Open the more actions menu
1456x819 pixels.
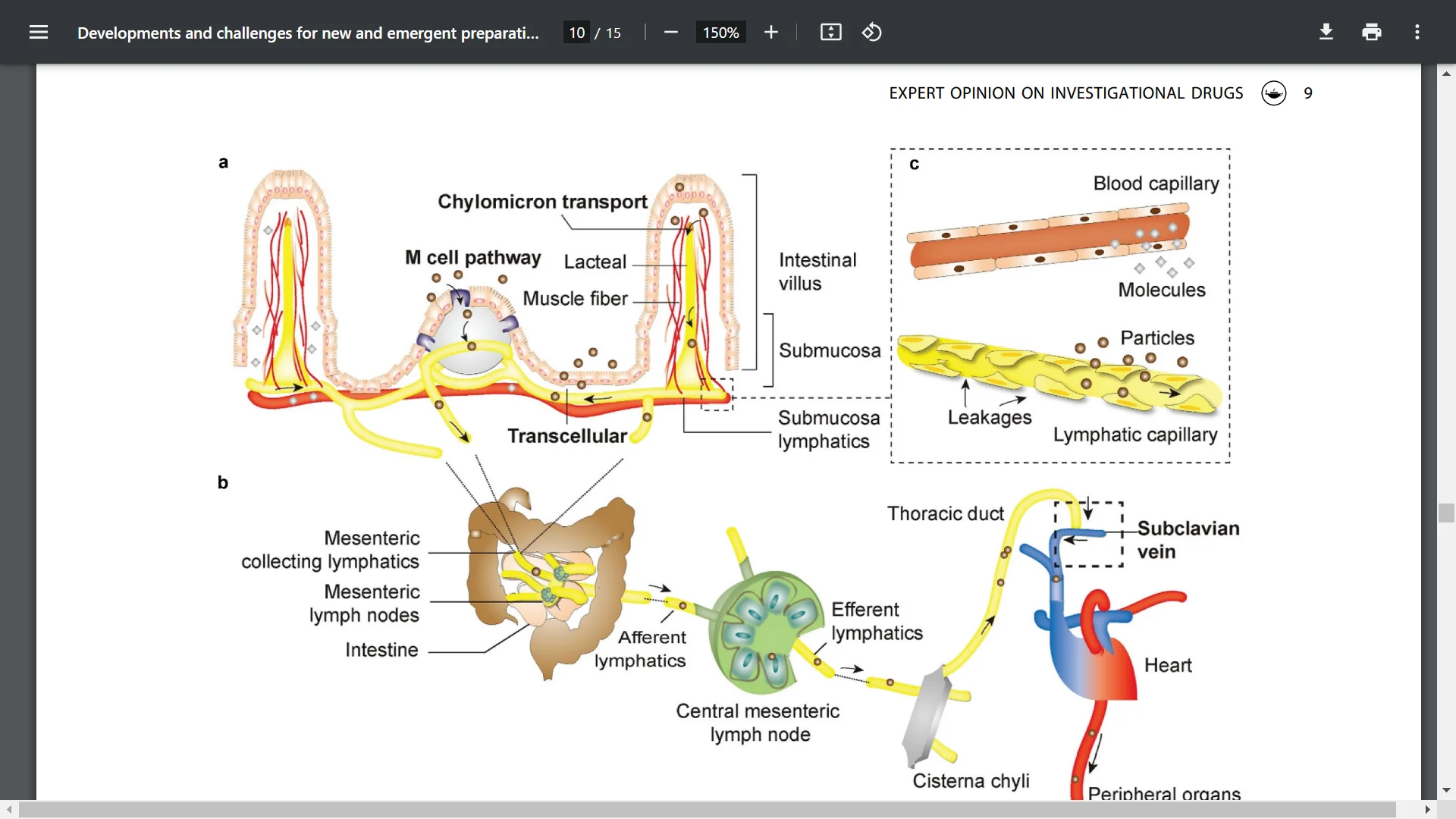(1417, 32)
